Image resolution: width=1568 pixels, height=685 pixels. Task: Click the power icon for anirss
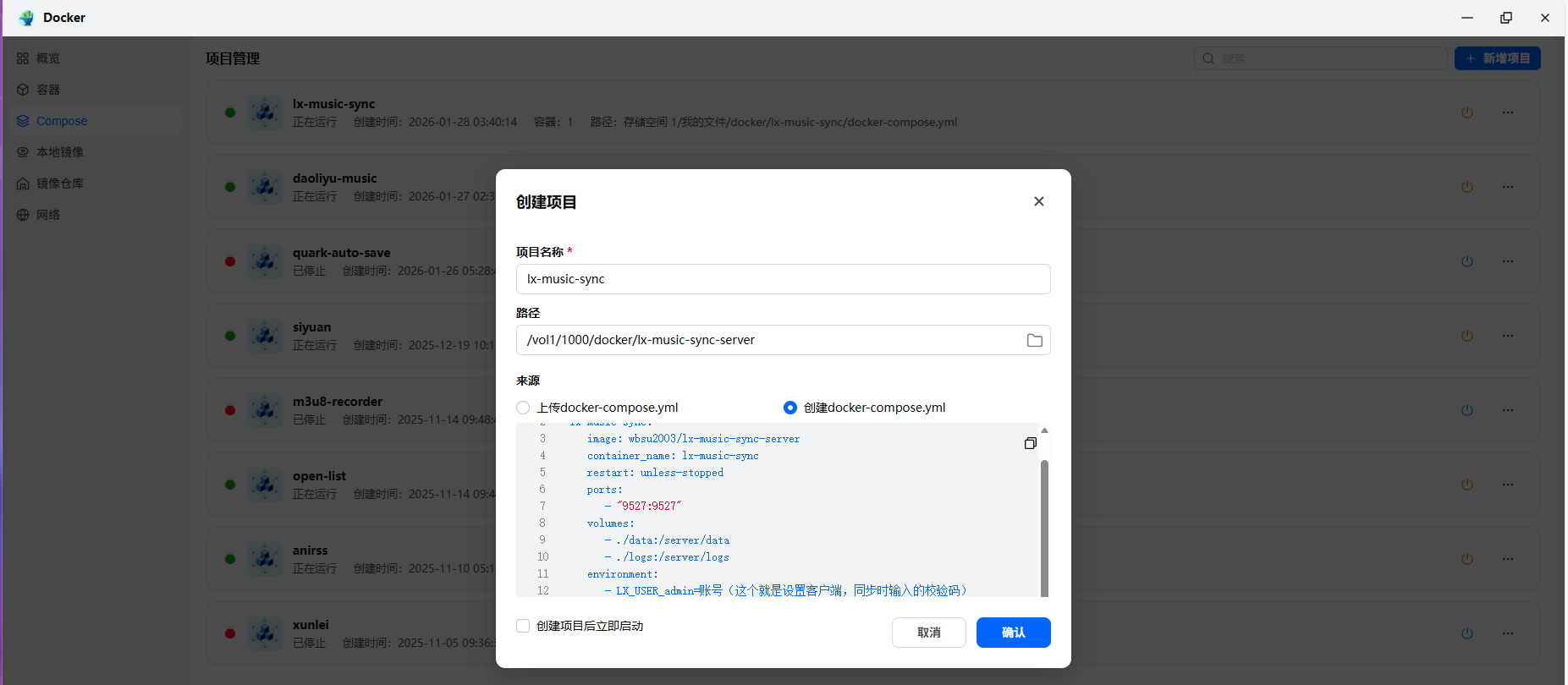pos(1467,559)
